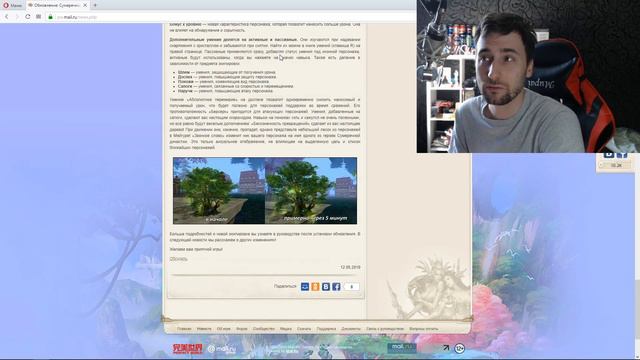Go forward using browser forward arrow
The height and width of the screenshot is (360, 640).
coord(17,17)
